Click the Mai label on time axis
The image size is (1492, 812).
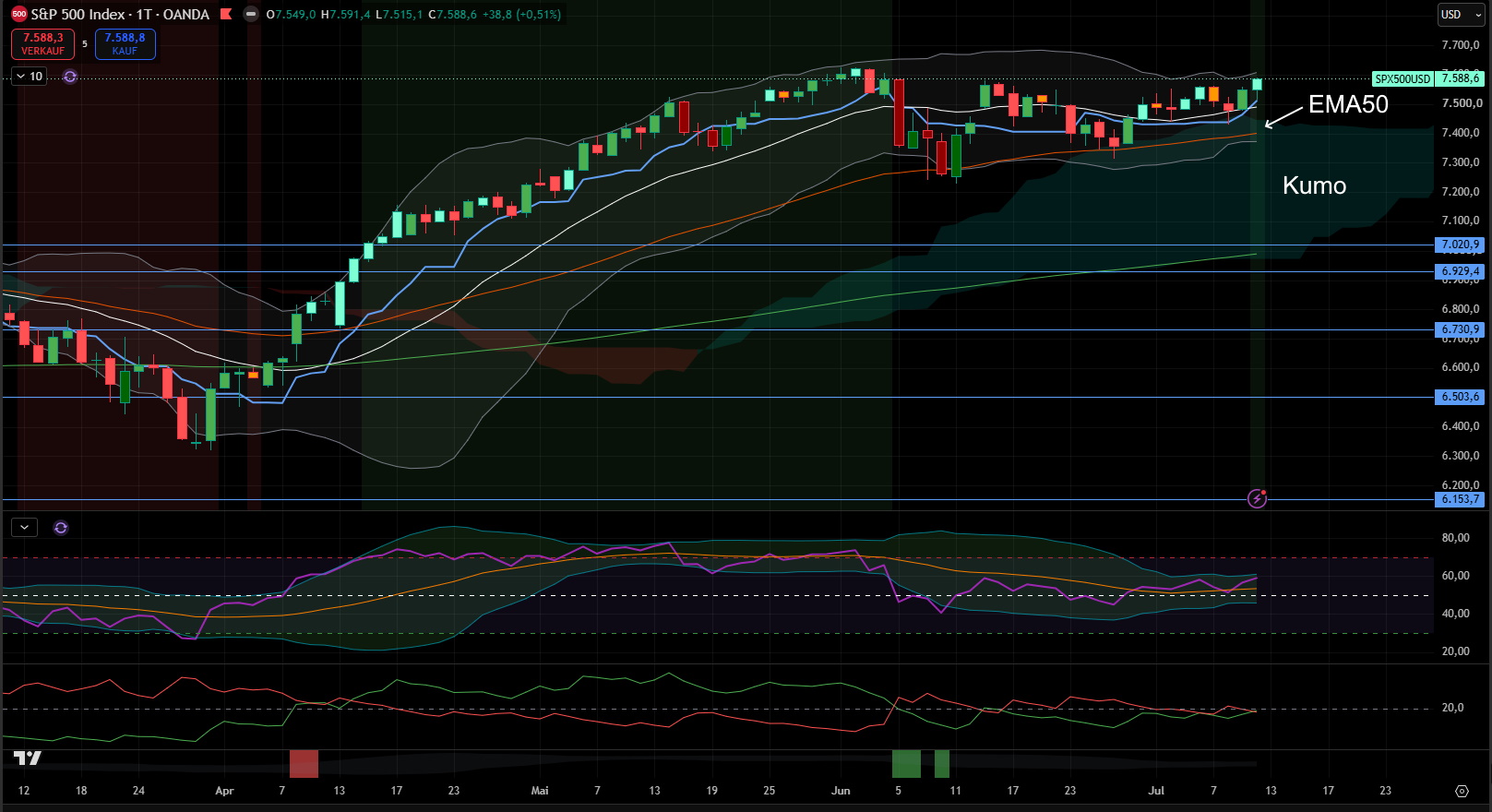tap(540, 791)
